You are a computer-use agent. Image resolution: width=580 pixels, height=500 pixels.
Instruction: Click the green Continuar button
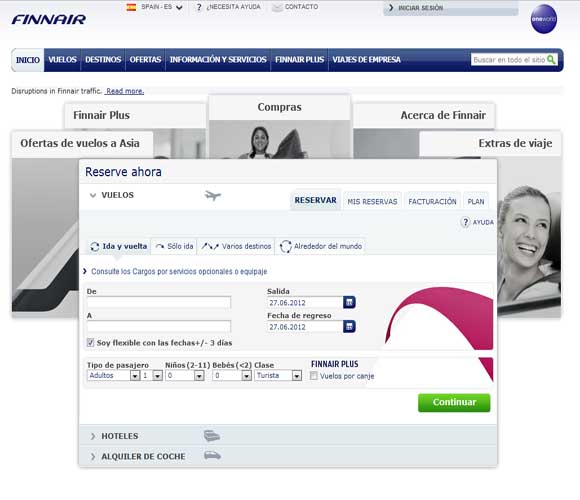pyautogui.click(x=454, y=402)
